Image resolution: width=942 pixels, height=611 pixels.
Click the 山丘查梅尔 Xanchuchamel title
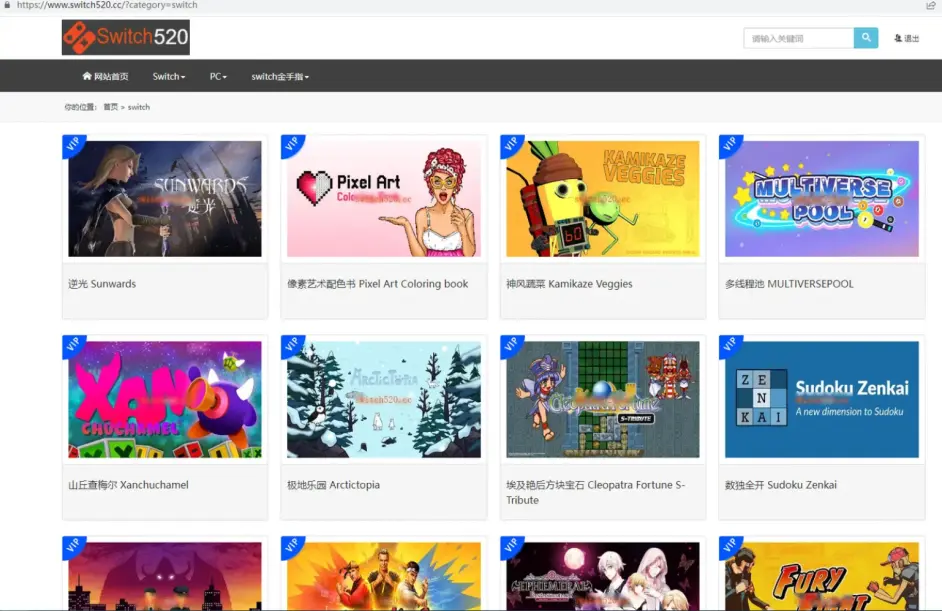pos(128,485)
